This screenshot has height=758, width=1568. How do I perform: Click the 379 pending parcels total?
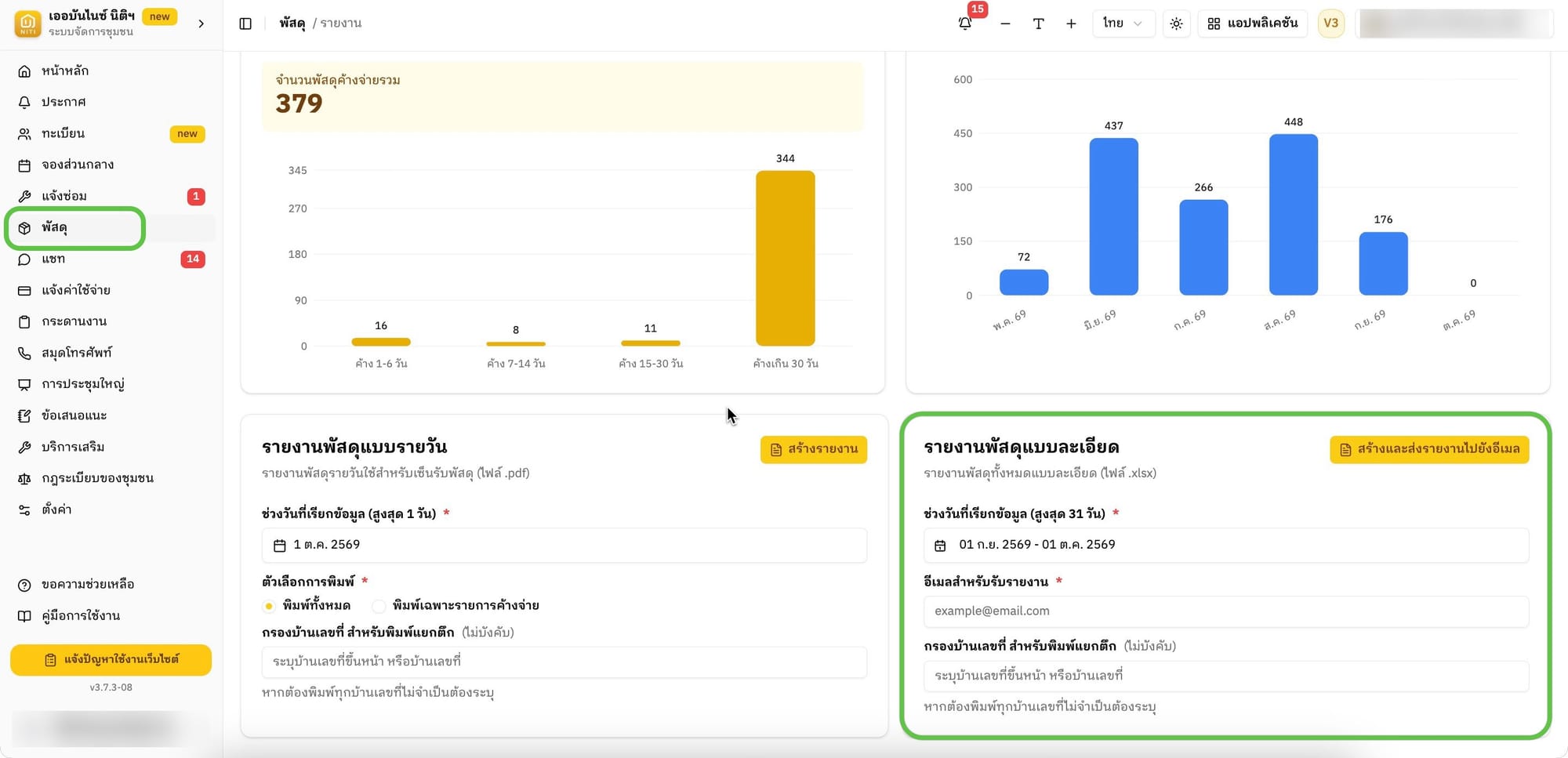(299, 103)
